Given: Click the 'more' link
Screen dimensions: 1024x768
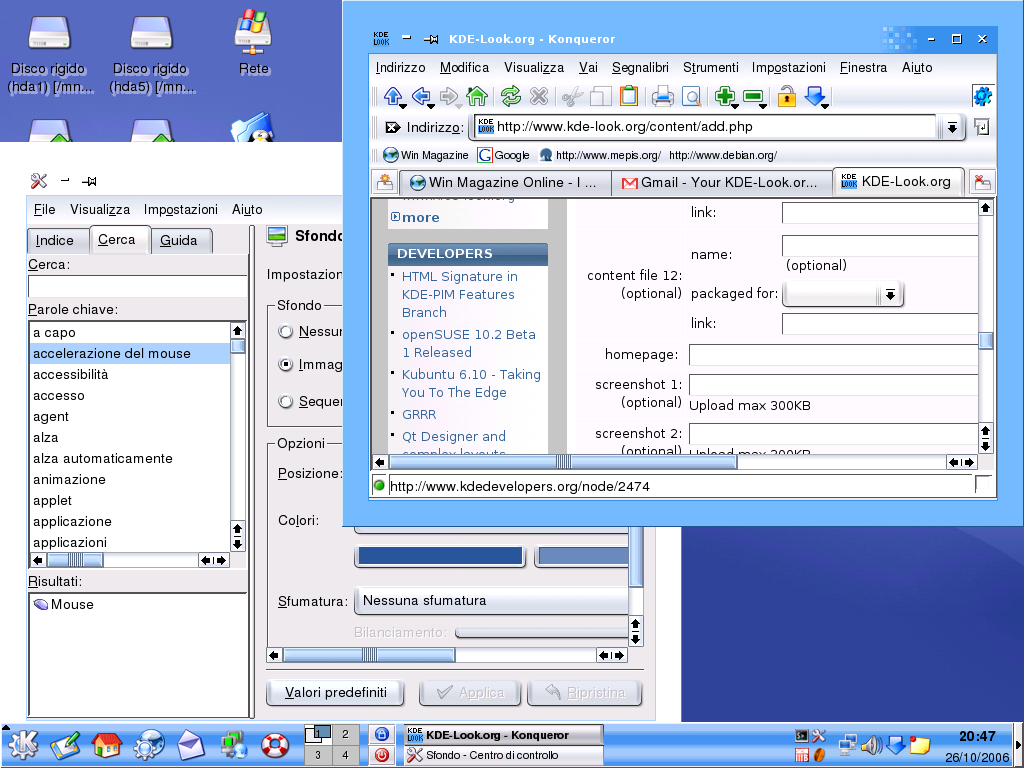Looking at the screenshot, I should click(x=421, y=217).
